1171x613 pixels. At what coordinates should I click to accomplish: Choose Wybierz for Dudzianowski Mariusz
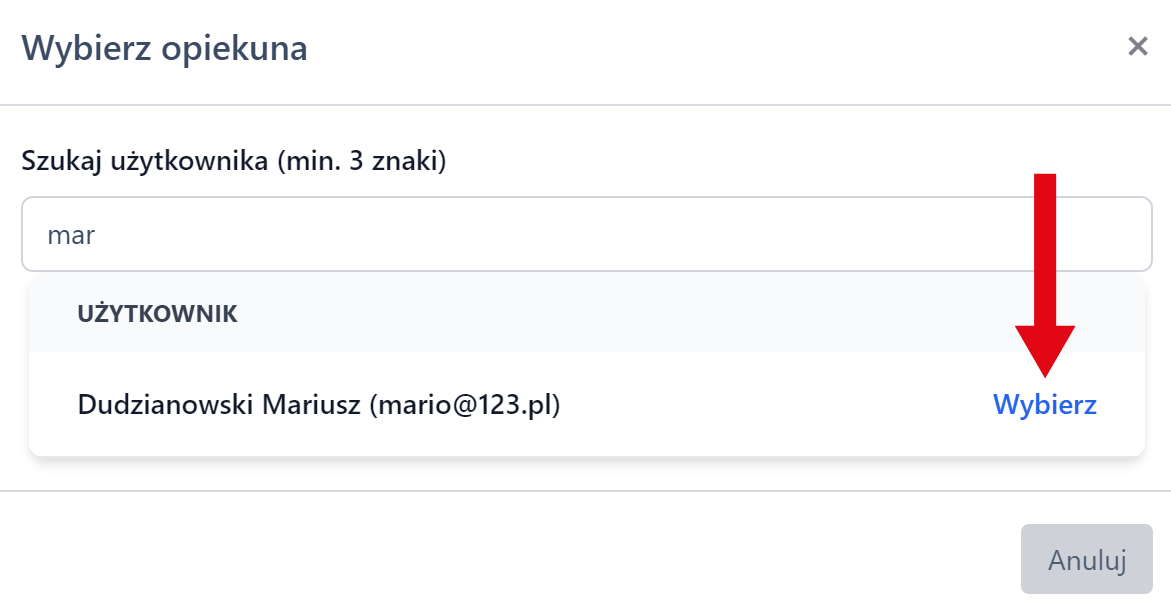(1044, 405)
